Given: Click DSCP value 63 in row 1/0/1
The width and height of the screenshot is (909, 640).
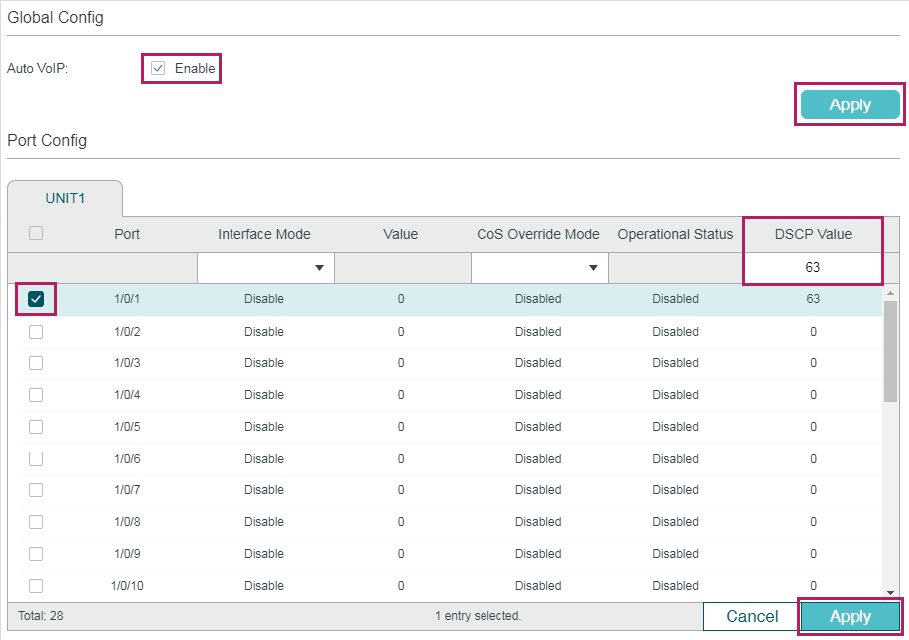Looking at the screenshot, I should click(813, 299).
